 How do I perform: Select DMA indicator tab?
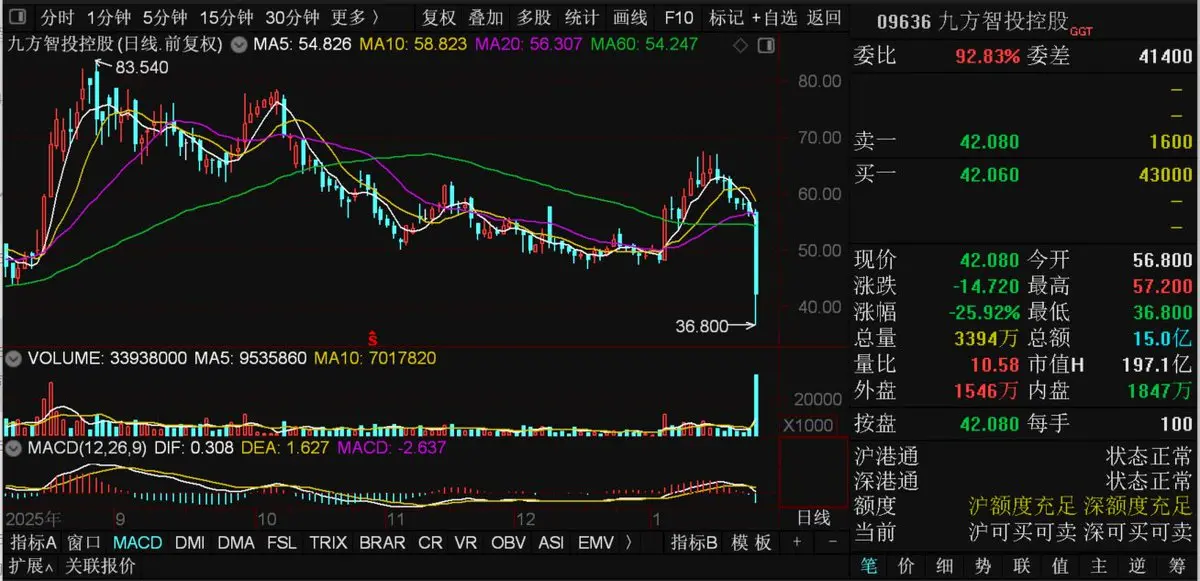click(236, 542)
